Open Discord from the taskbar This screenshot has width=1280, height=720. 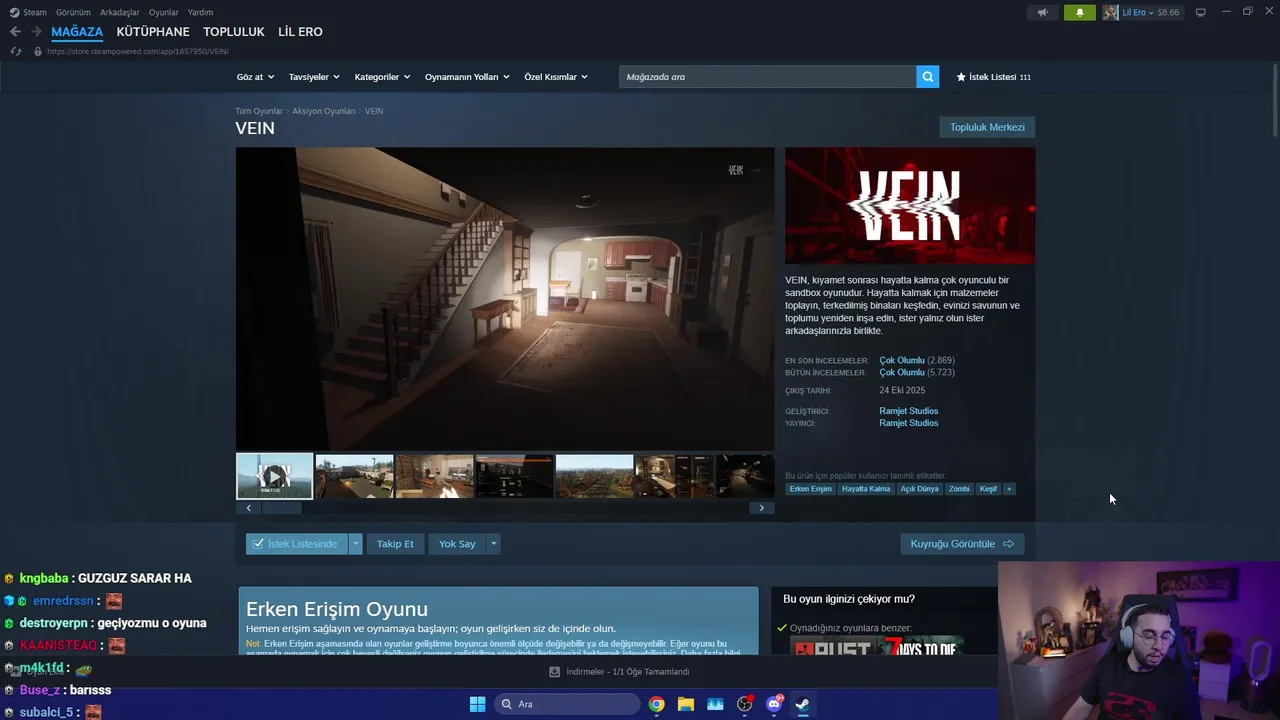coord(774,704)
